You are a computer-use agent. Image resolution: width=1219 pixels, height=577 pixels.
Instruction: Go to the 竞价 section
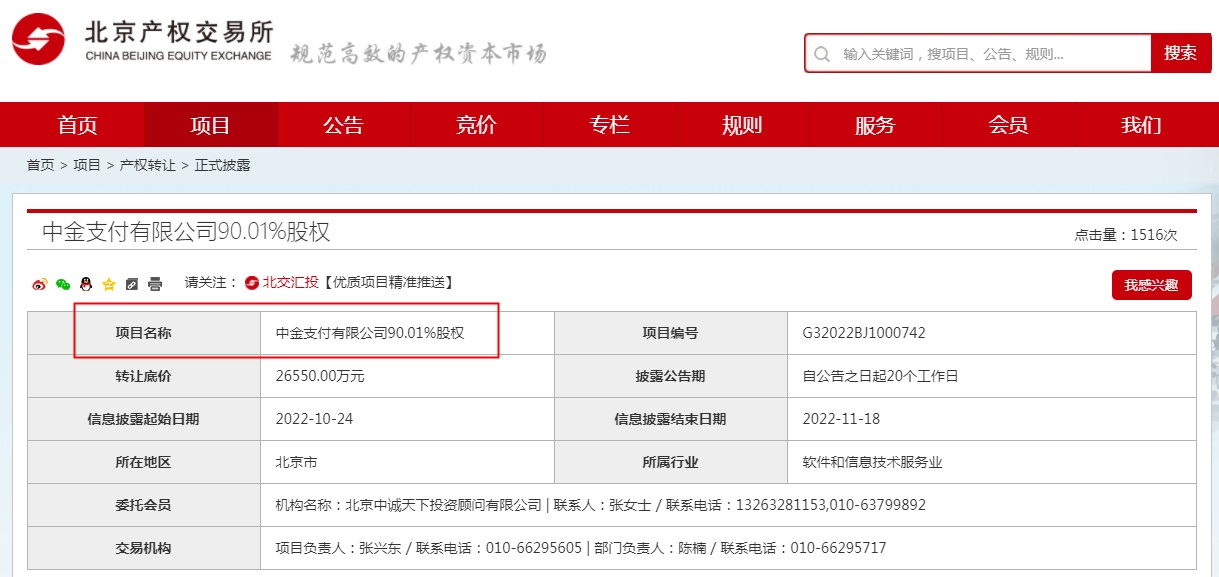[476, 125]
